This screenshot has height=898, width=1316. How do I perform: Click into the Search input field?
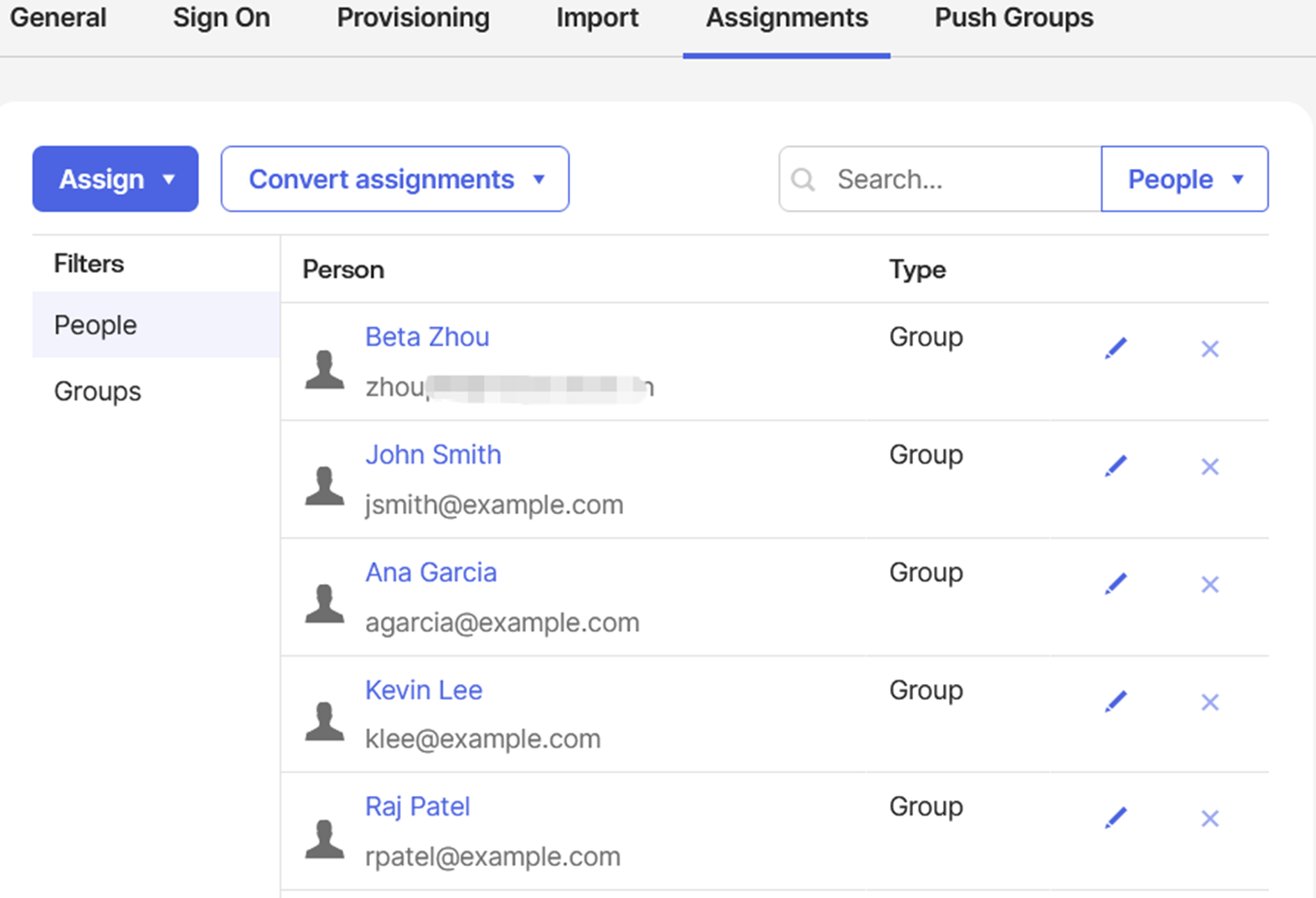pyautogui.click(x=954, y=179)
